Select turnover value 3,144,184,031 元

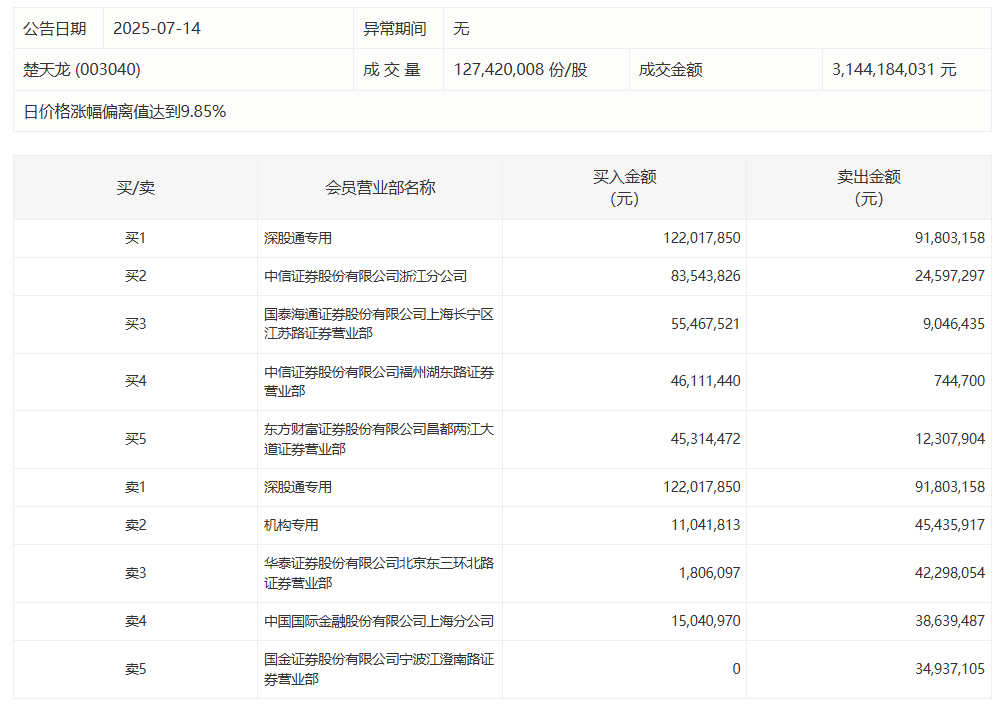894,69
